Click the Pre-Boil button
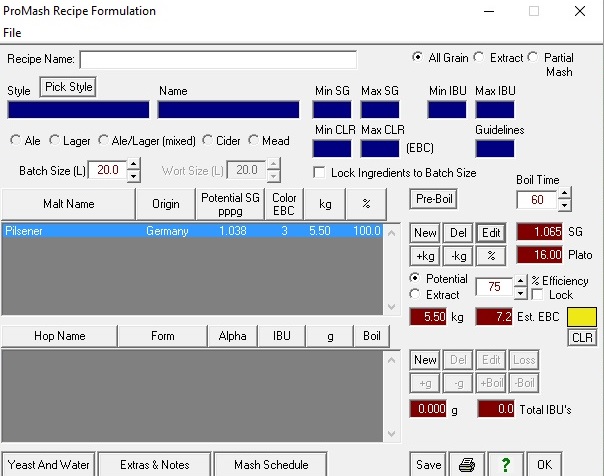This screenshot has height=476, width=604. (x=434, y=199)
